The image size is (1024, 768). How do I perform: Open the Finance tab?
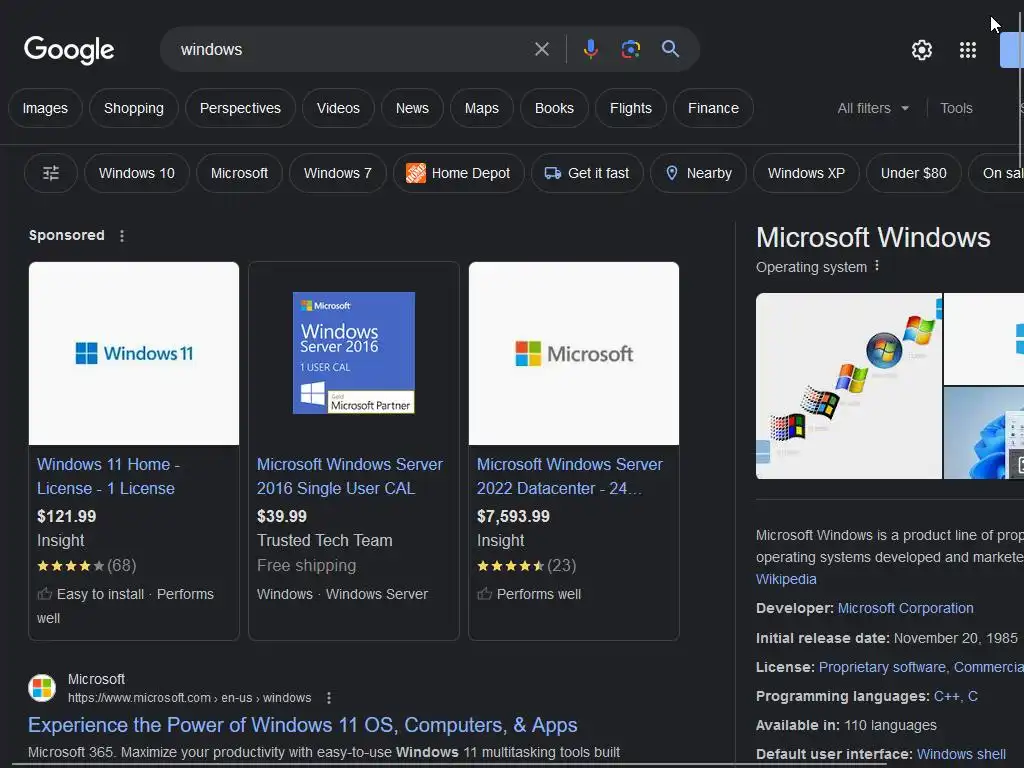click(x=713, y=108)
